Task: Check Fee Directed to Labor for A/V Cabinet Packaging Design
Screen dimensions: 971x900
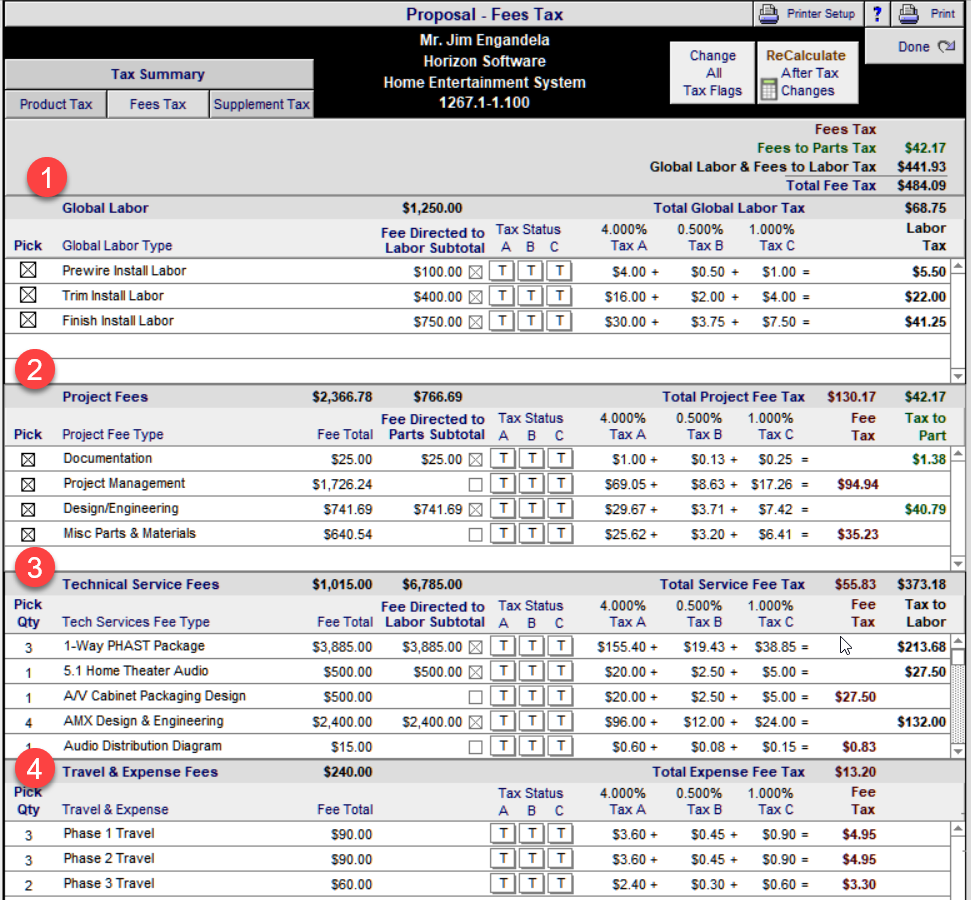Action: 476,697
